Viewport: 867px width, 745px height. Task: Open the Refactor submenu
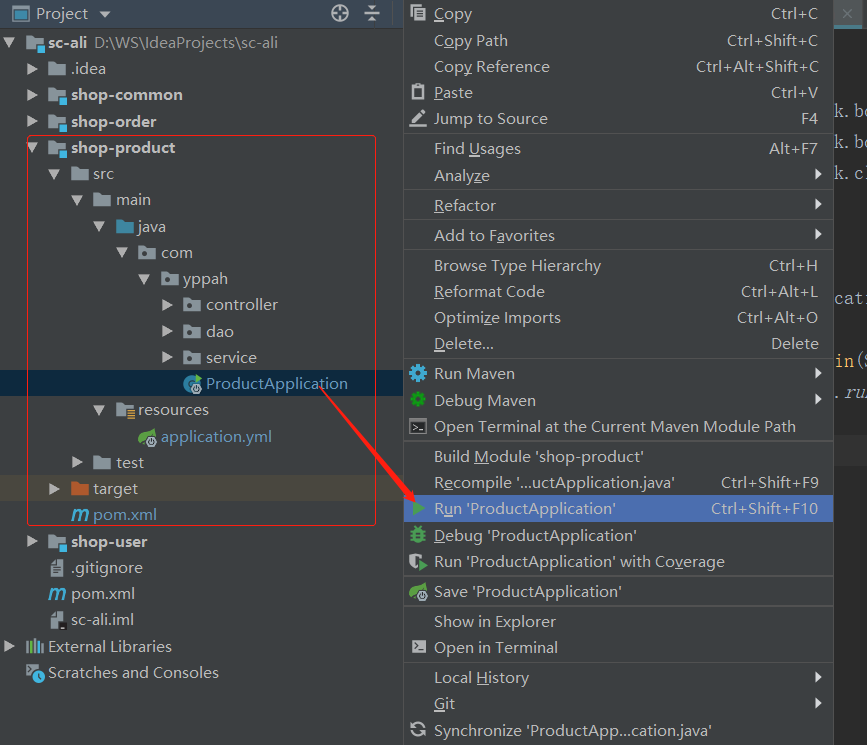click(618, 205)
